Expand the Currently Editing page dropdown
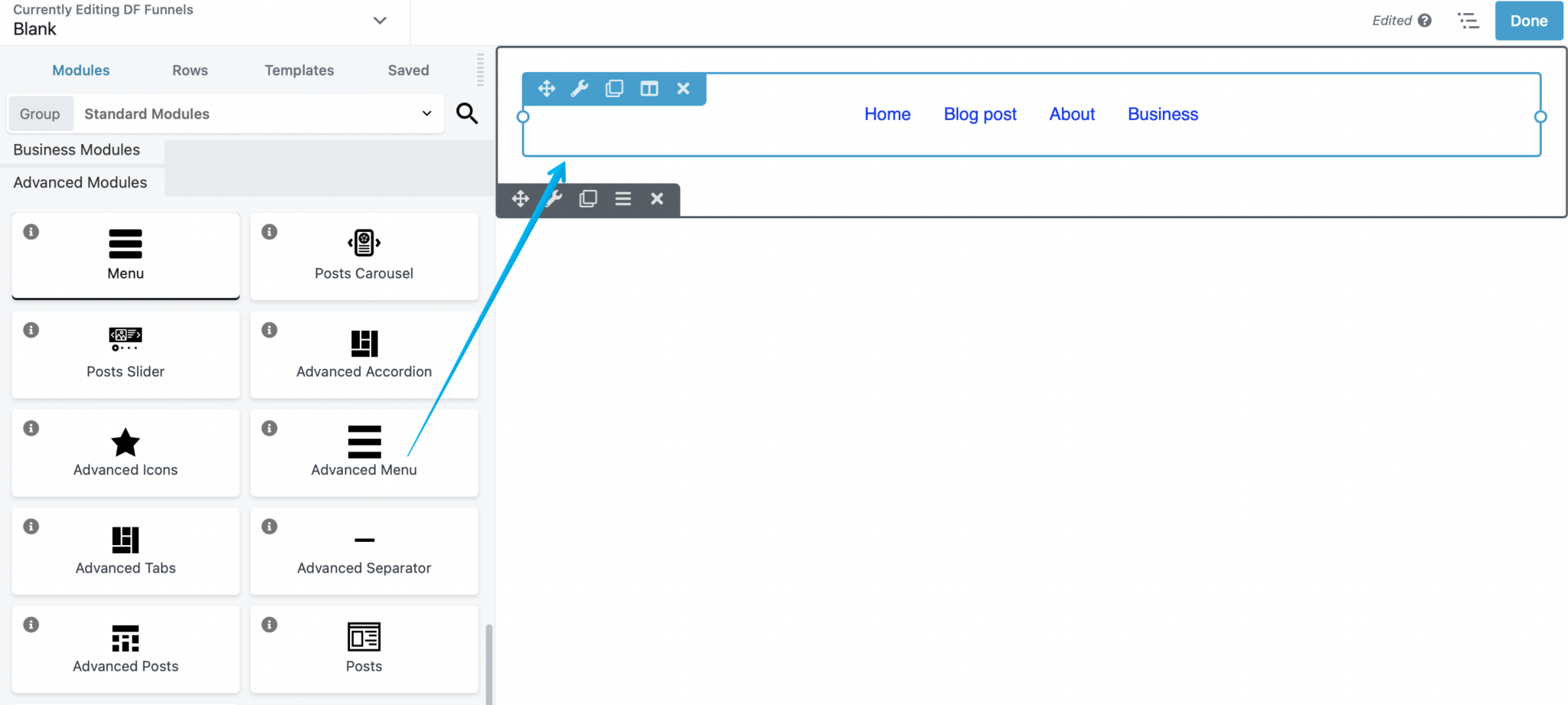The image size is (1568, 705). (380, 21)
